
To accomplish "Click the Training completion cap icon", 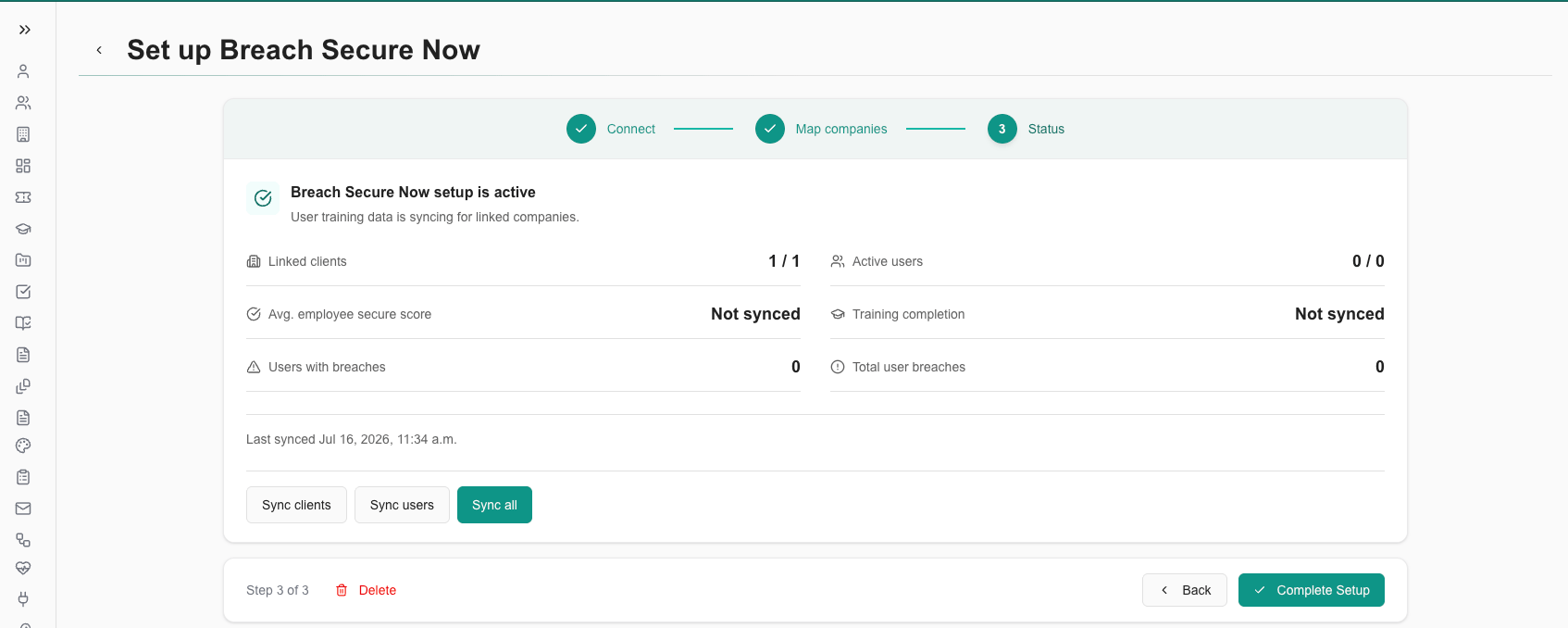I will point(838,314).
